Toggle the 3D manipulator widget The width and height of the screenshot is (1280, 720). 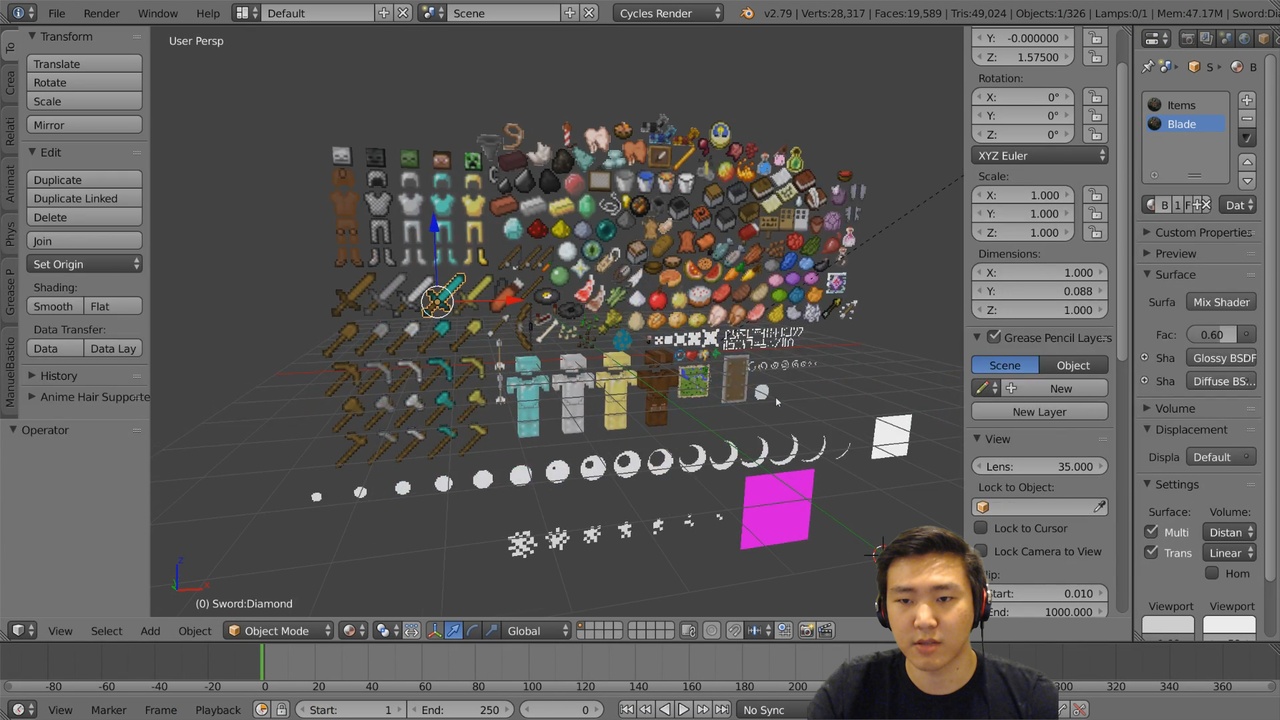tap(433, 630)
